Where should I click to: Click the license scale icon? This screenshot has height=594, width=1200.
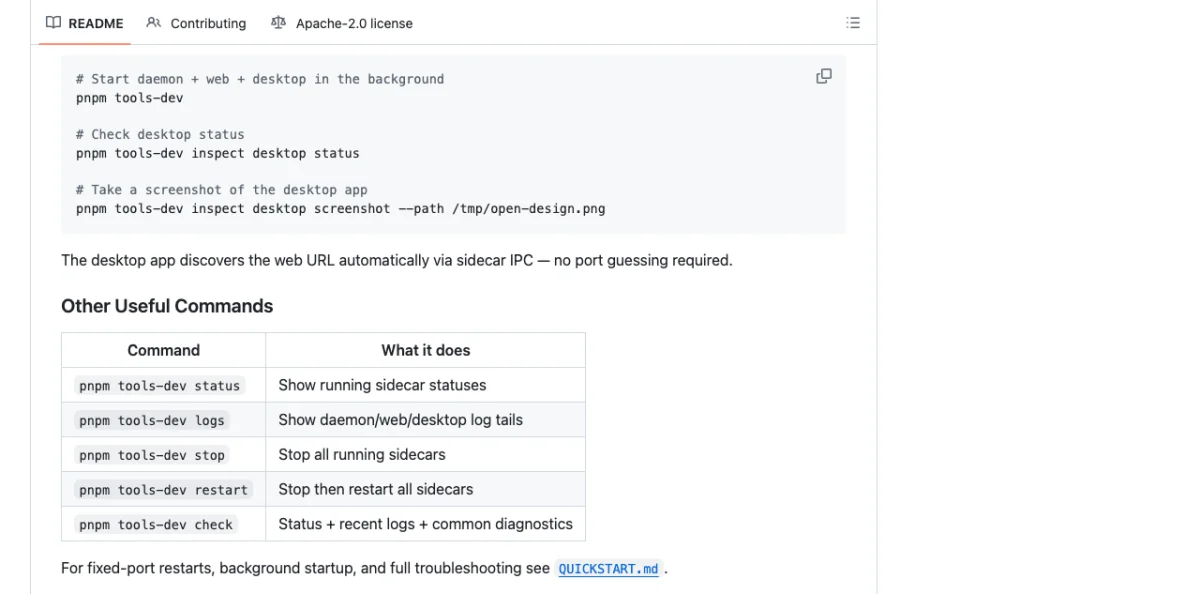click(x=278, y=23)
